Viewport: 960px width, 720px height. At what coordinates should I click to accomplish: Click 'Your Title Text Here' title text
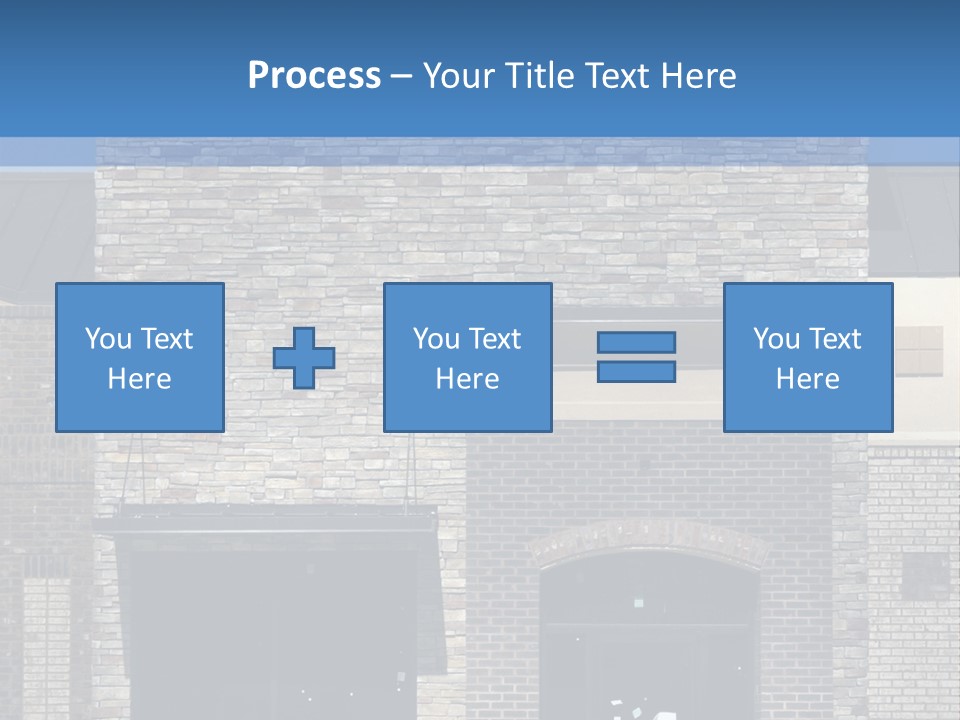click(x=580, y=75)
